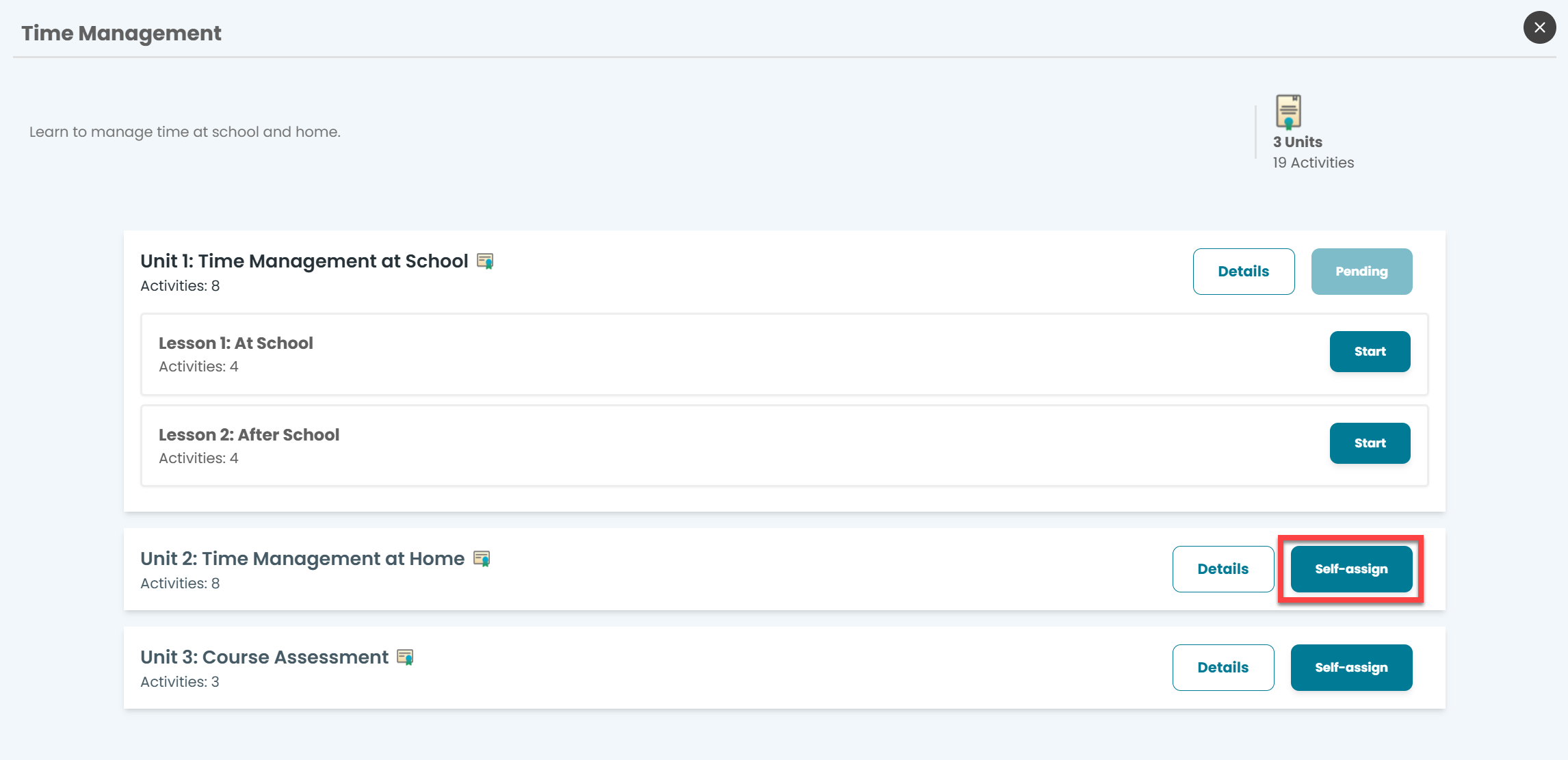Click the Pending button for Unit 1
Viewport: 1568px width, 760px height.
1361,272
